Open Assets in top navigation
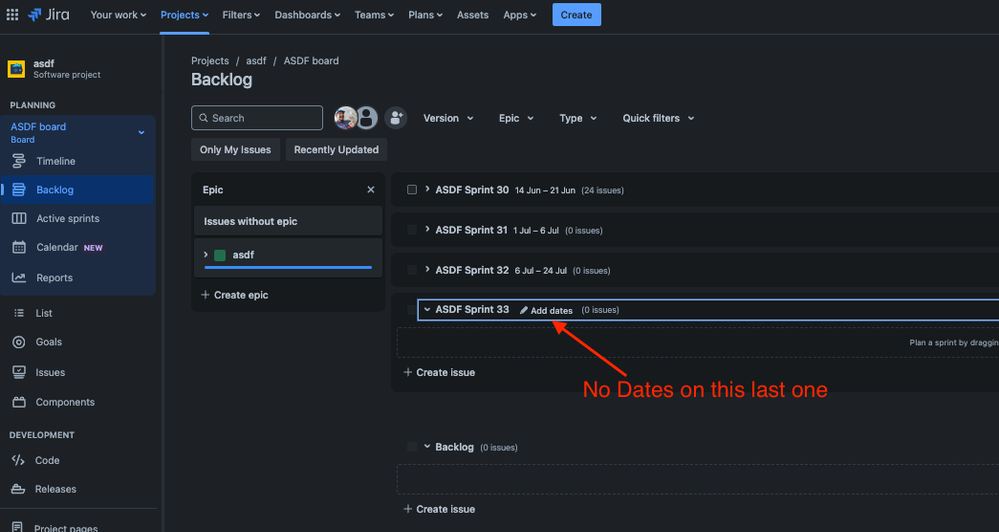This screenshot has width=999, height=532. (473, 15)
